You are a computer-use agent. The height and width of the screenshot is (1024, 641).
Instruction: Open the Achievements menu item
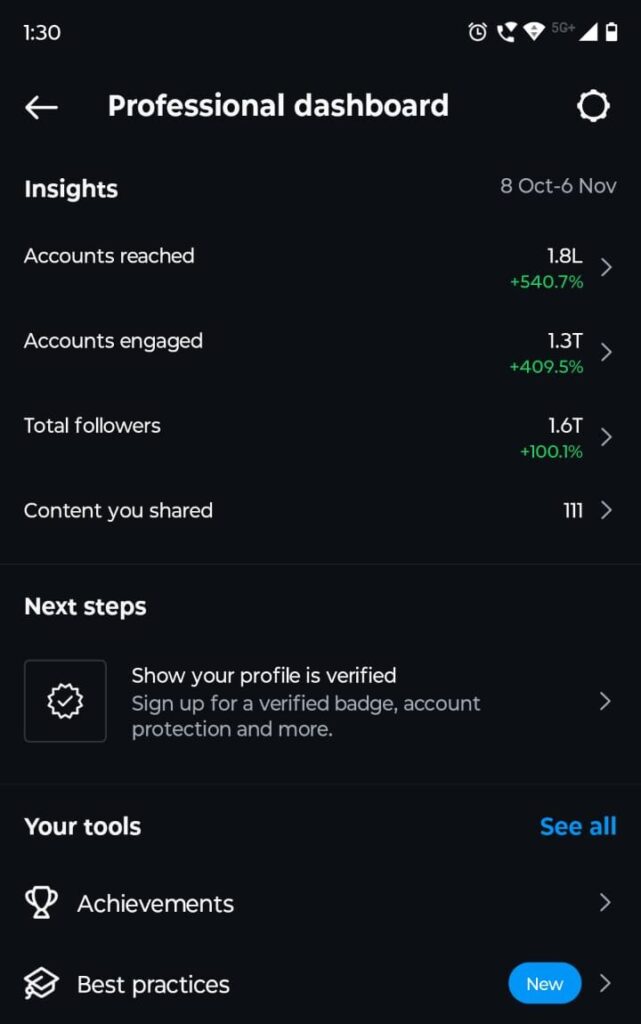click(156, 904)
